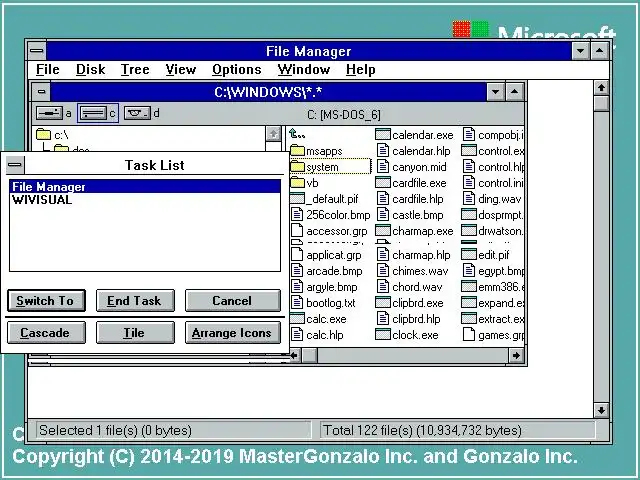This screenshot has width=640, height=480.
Task: Select argyle.bmp file
Action: point(324,287)
